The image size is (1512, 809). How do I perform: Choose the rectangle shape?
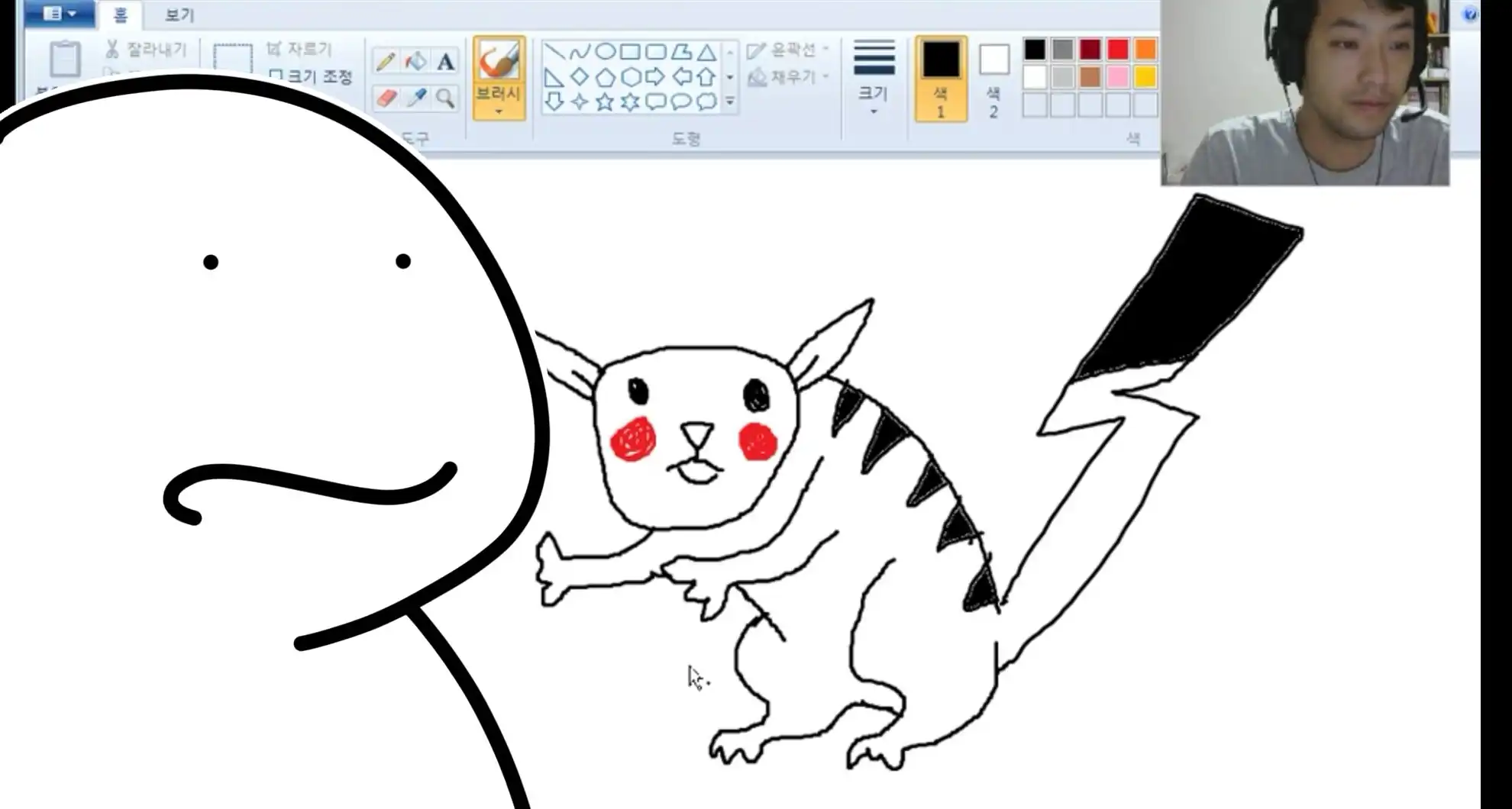coord(630,52)
